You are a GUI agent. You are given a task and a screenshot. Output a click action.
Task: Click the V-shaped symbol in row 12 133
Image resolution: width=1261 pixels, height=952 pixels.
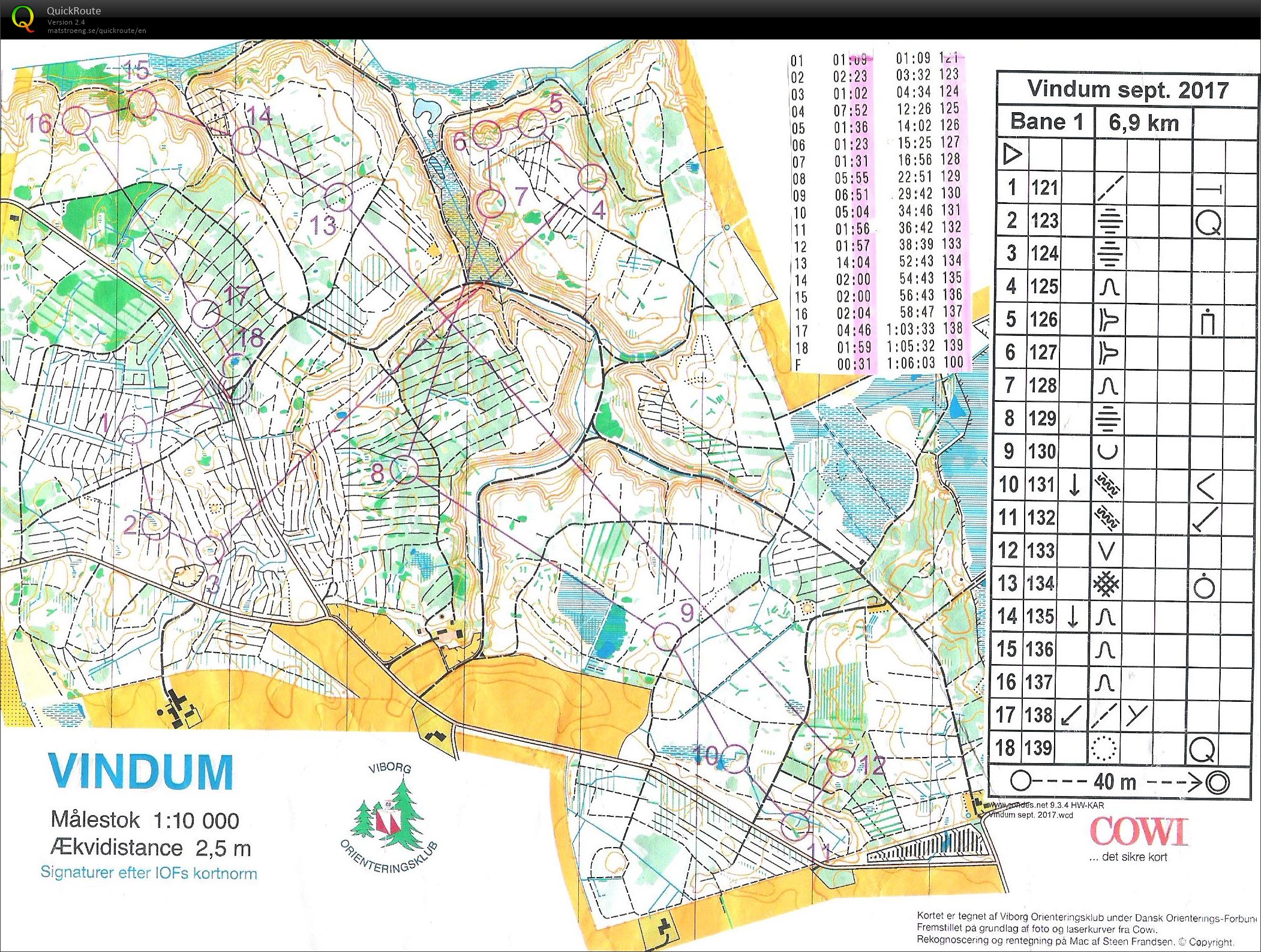point(1107,550)
